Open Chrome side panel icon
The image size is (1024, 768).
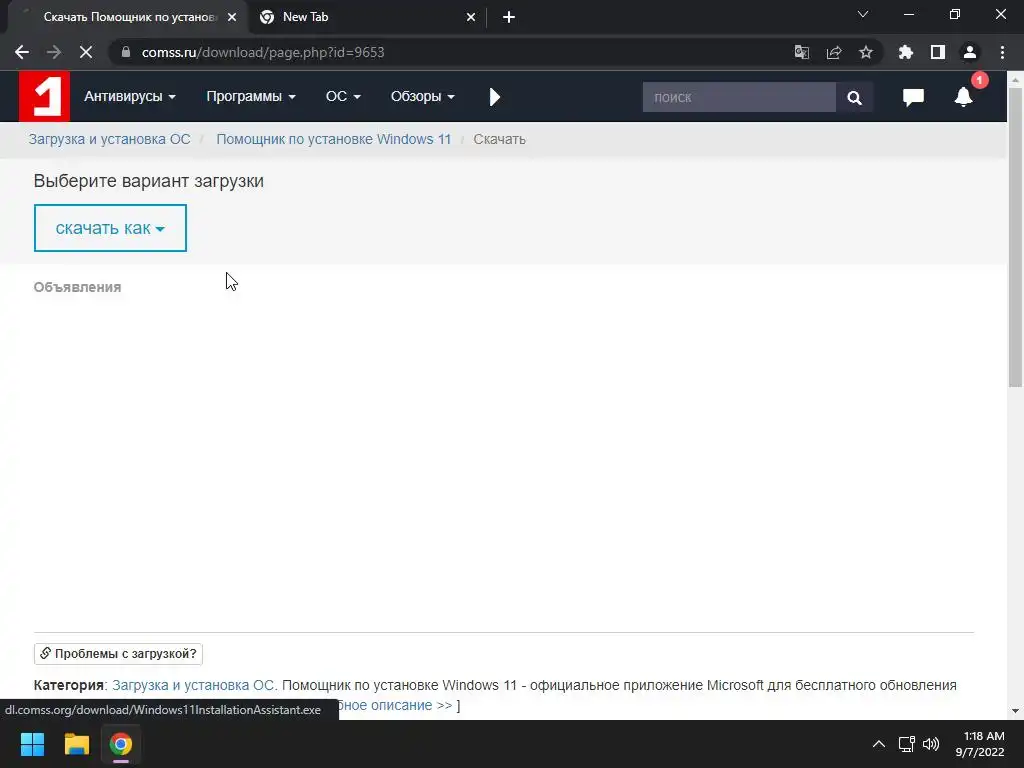click(937, 52)
